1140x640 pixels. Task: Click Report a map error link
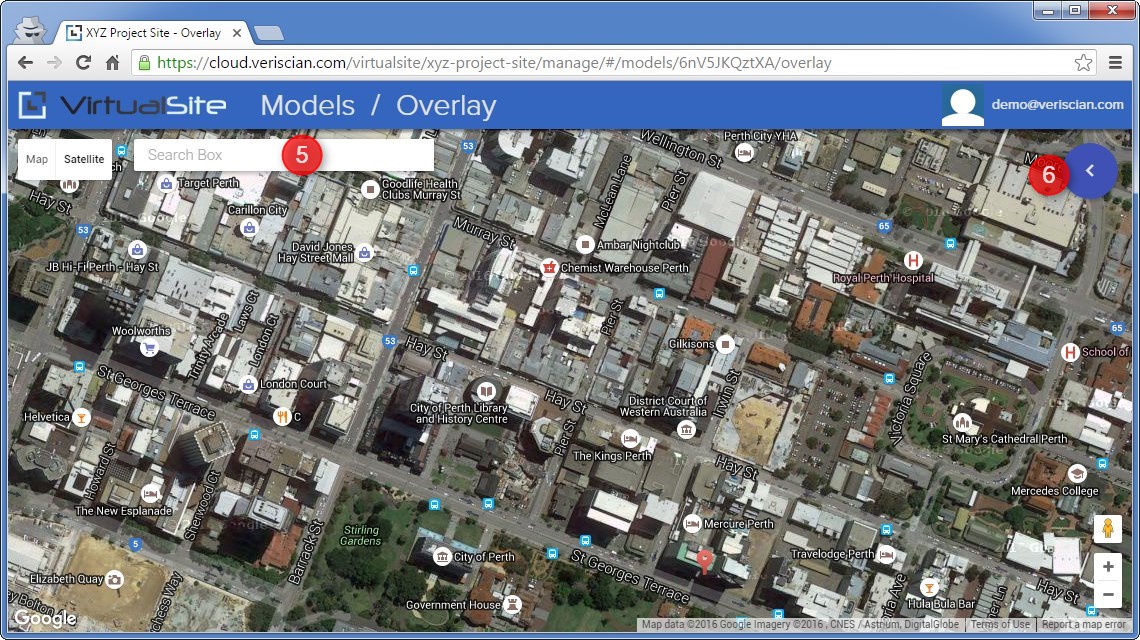[x=1083, y=624]
